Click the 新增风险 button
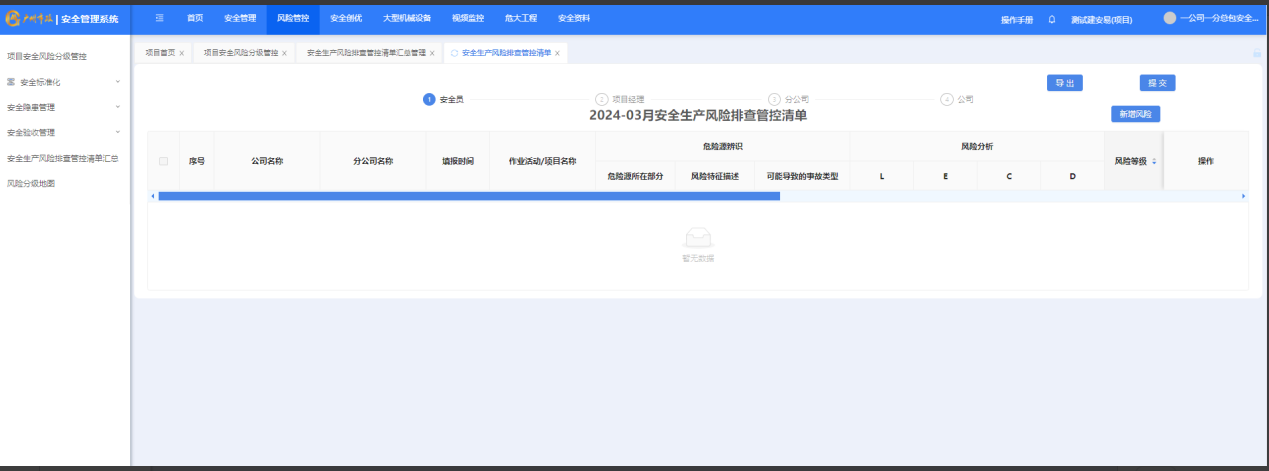The height and width of the screenshot is (471, 1269). tap(1135, 114)
